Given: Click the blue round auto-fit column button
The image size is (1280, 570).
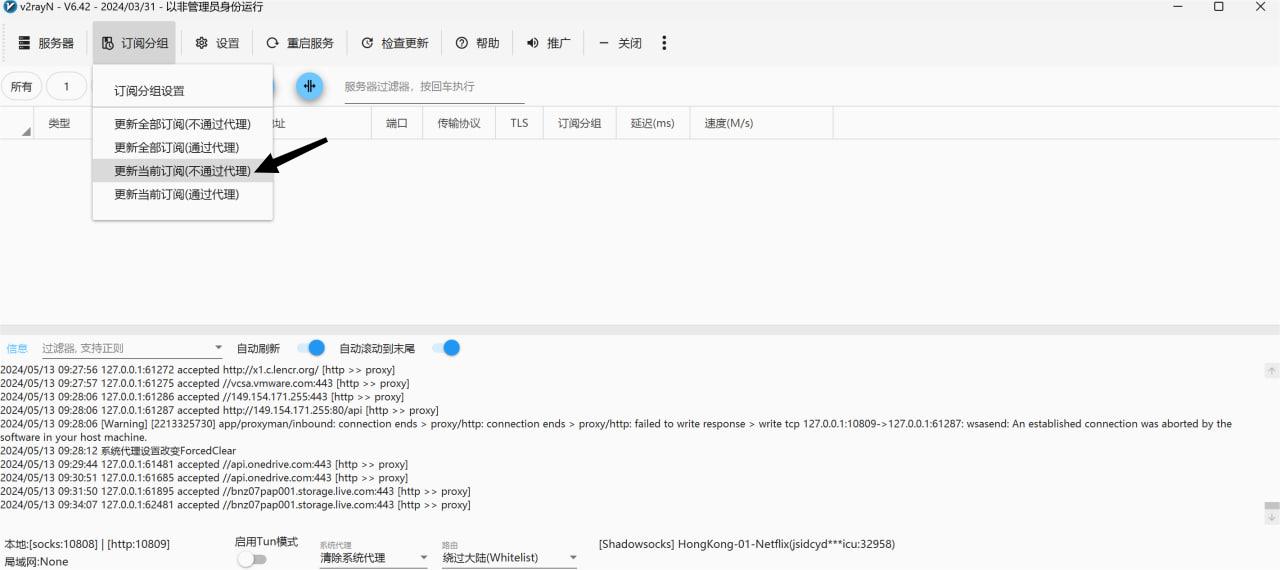Looking at the screenshot, I should click(310, 86).
